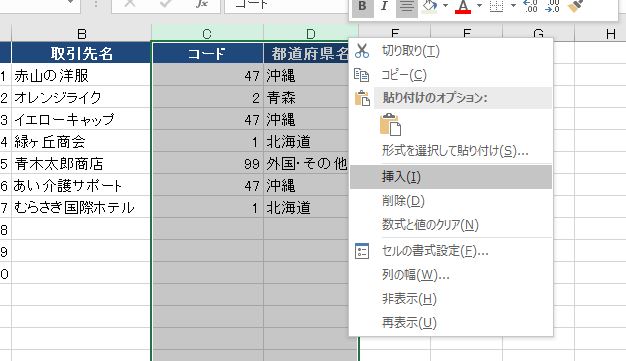Click the コード header cell
626x361 pixels.
point(207,53)
